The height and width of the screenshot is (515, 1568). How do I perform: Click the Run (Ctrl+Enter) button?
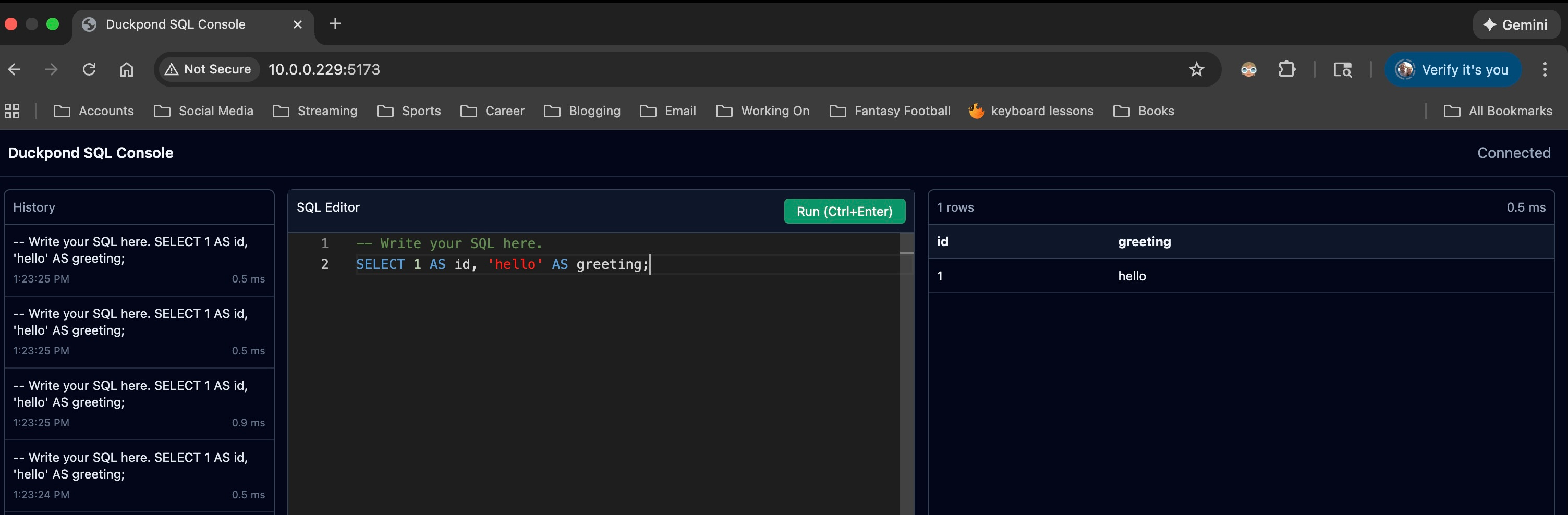(x=844, y=211)
